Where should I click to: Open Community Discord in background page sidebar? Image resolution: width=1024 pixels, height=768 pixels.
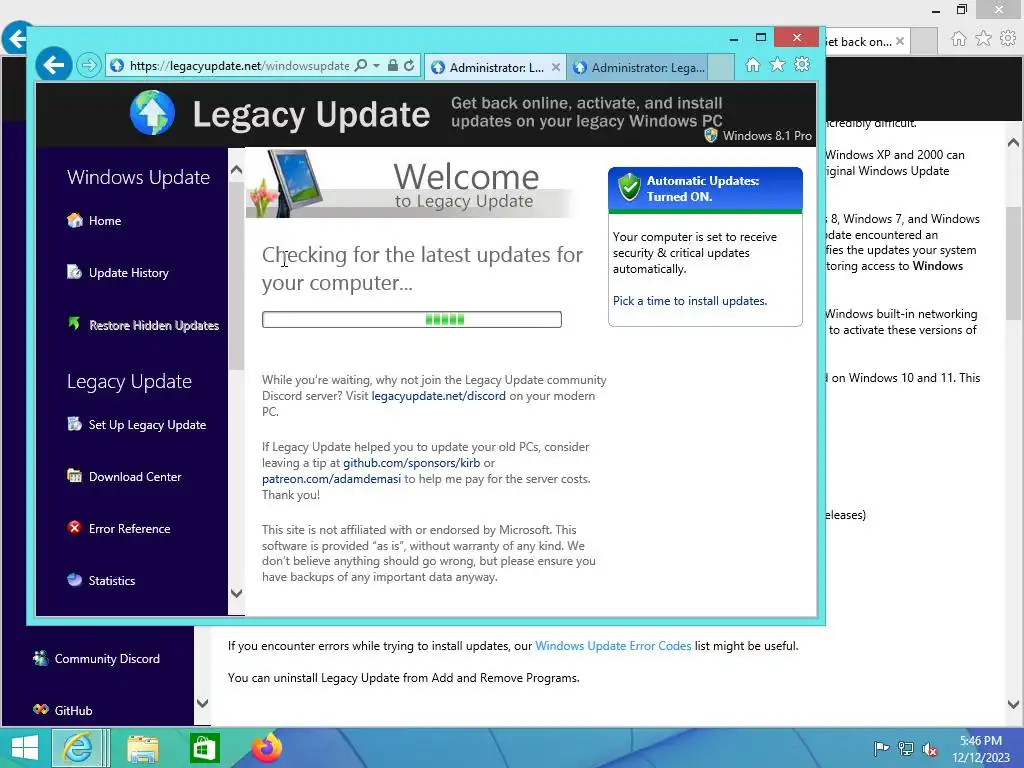107,659
